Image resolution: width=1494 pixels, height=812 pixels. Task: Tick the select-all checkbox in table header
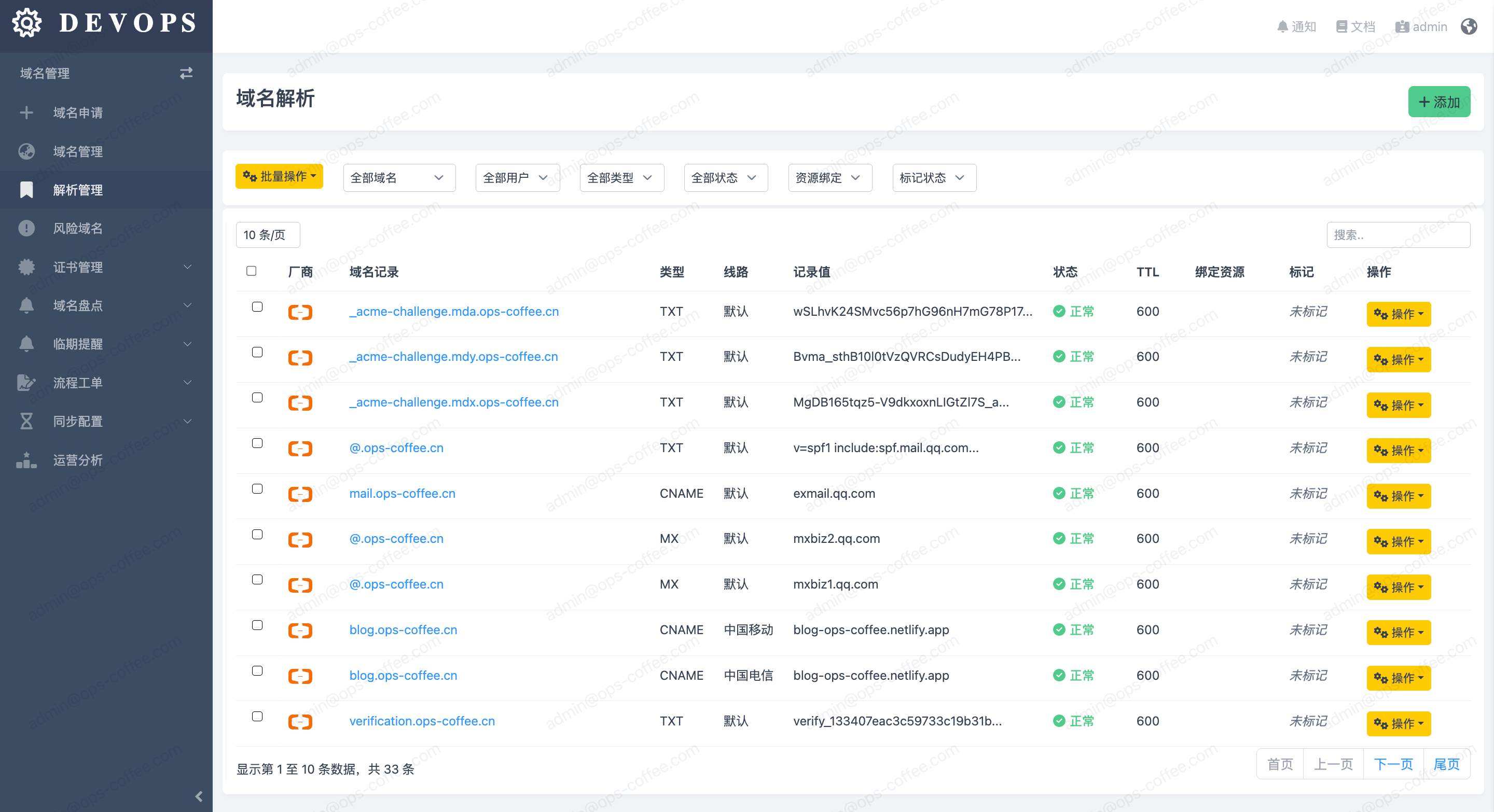[251, 271]
